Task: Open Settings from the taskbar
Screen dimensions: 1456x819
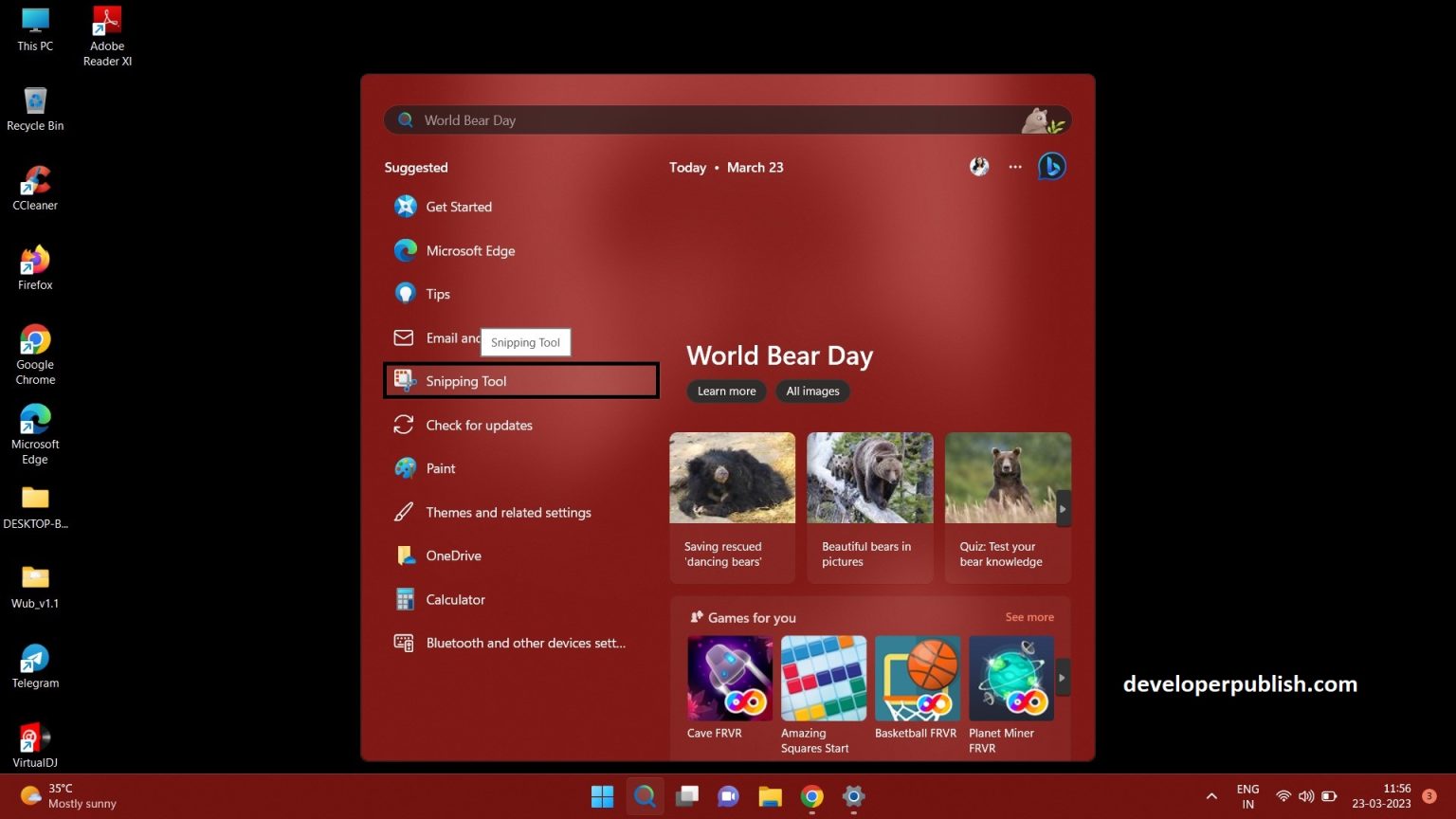Action: (x=852, y=797)
